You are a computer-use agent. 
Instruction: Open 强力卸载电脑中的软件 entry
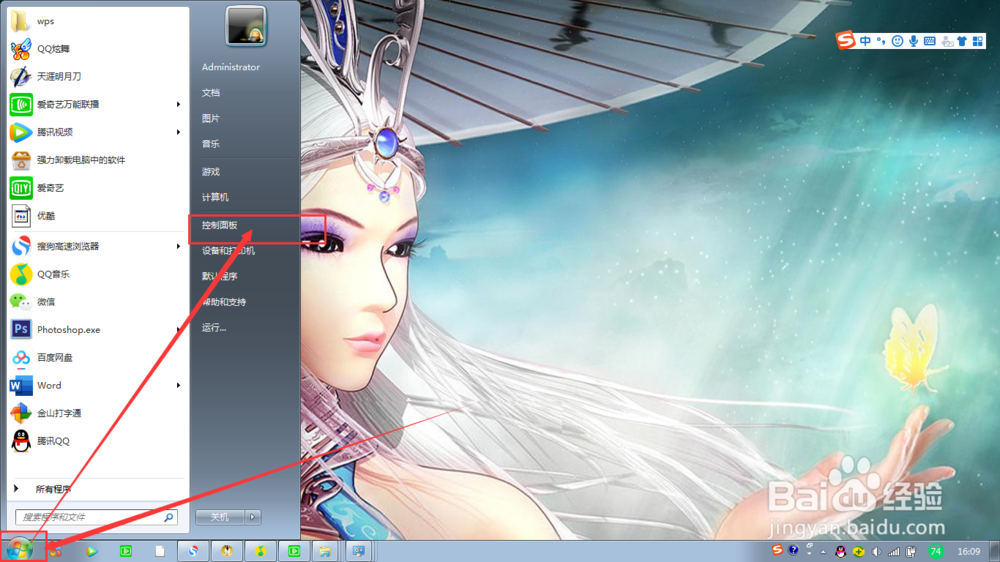(x=97, y=160)
